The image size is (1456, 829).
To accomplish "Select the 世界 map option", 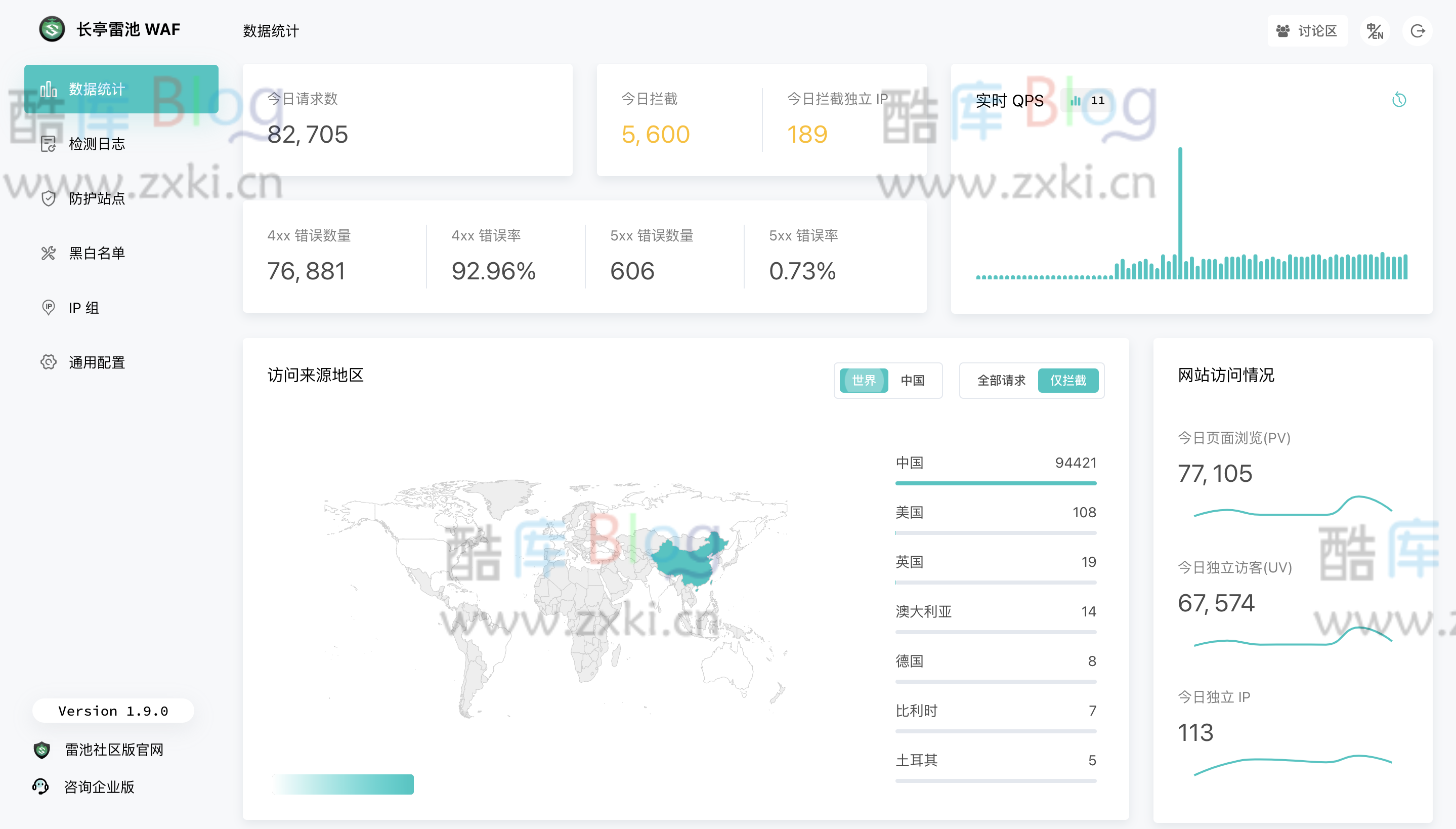I will (x=863, y=381).
